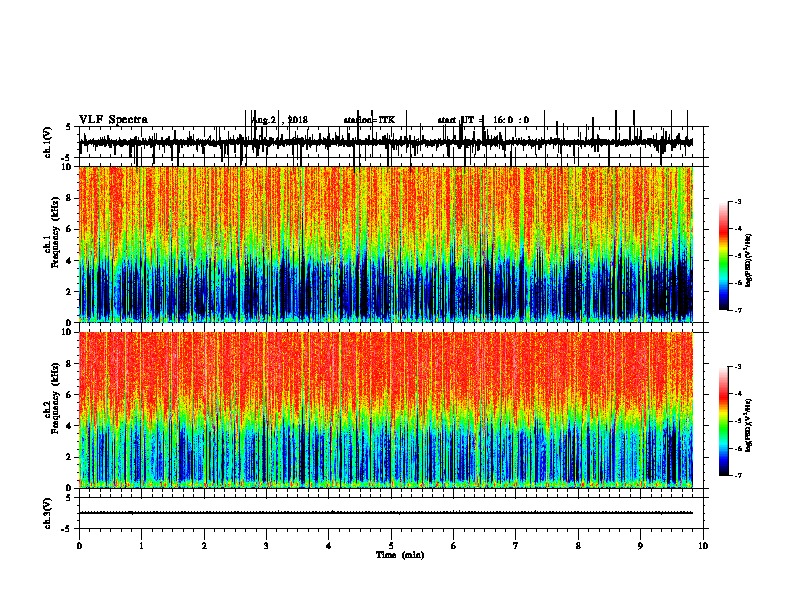Viewport: 792px width, 612px height.
Task: Click time axis tick label "9"
Action: click(640, 546)
